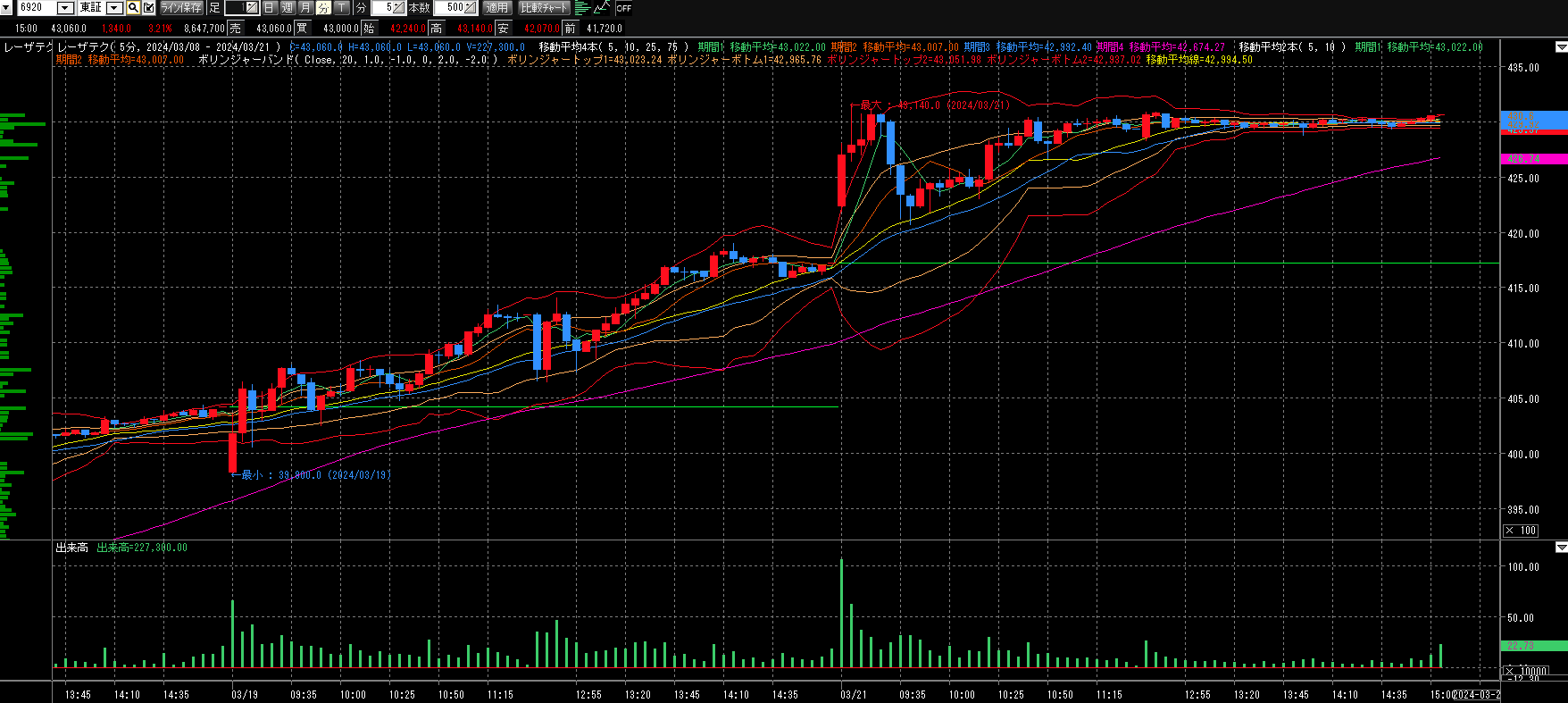
Task: Select the daily 日 timeframe icon
Action: 270,8
